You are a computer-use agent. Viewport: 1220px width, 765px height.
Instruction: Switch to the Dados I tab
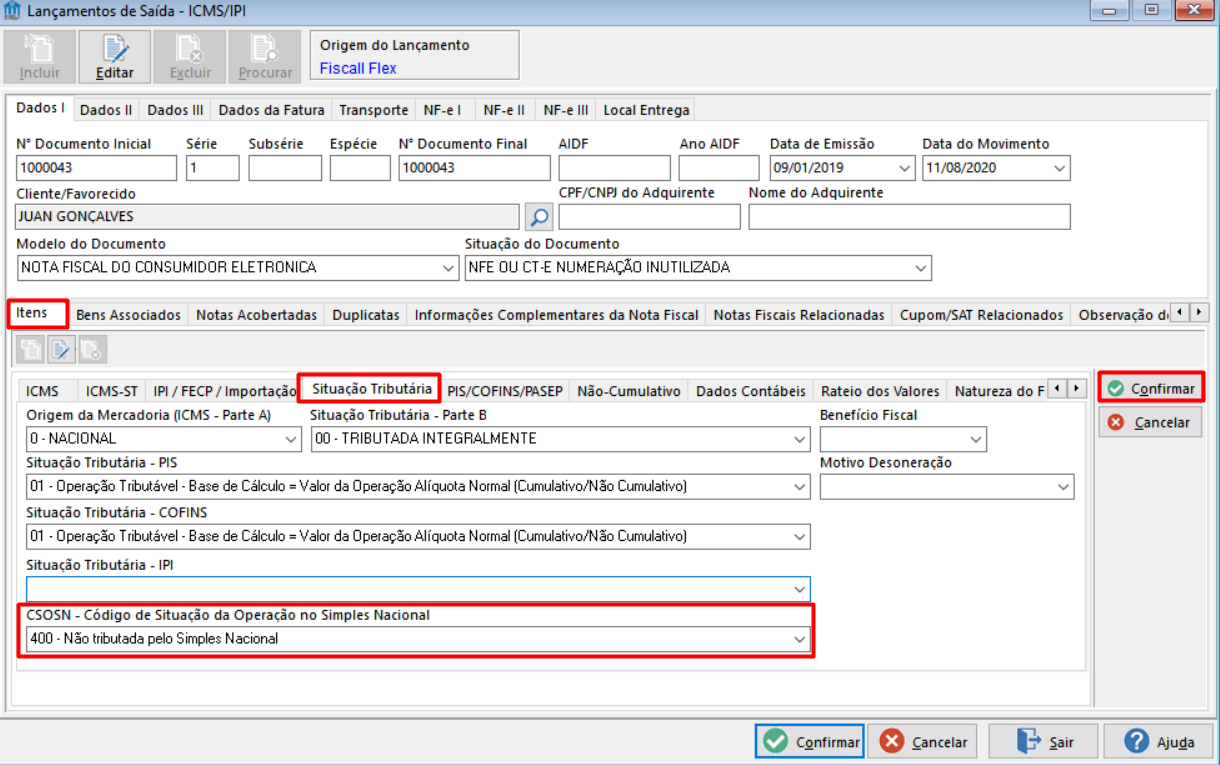tap(41, 108)
